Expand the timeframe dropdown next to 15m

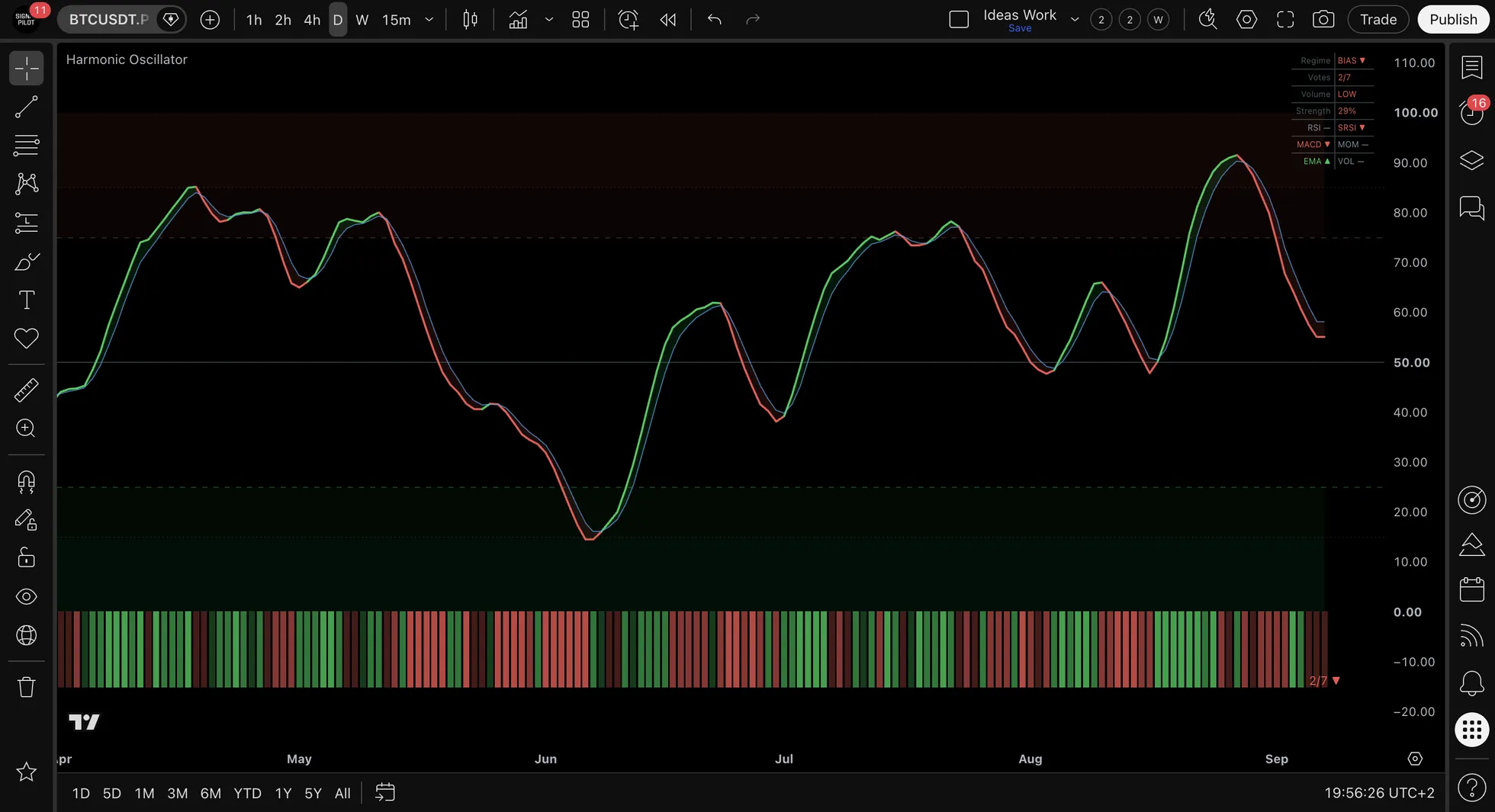429,20
